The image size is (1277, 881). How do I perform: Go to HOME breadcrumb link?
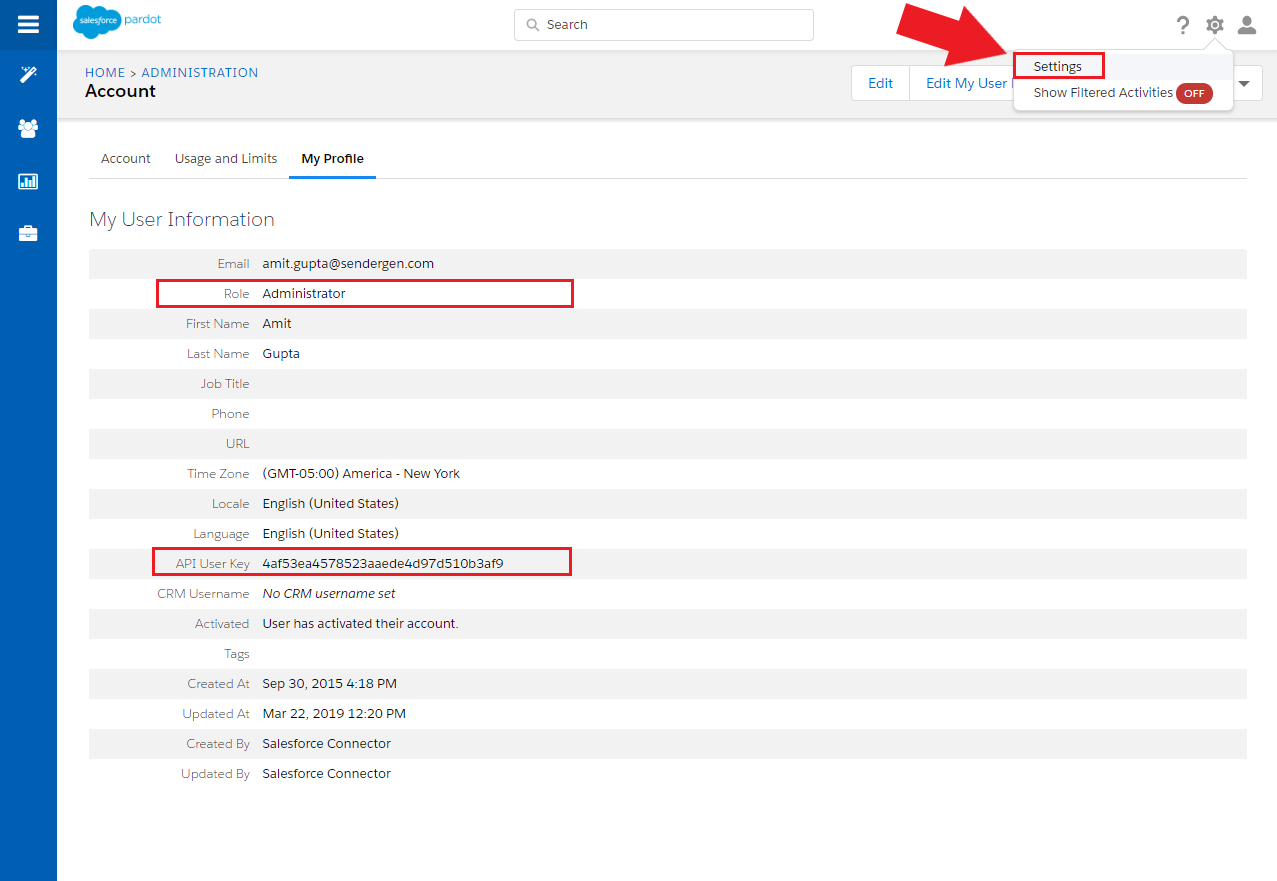pyautogui.click(x=105, y=73)
